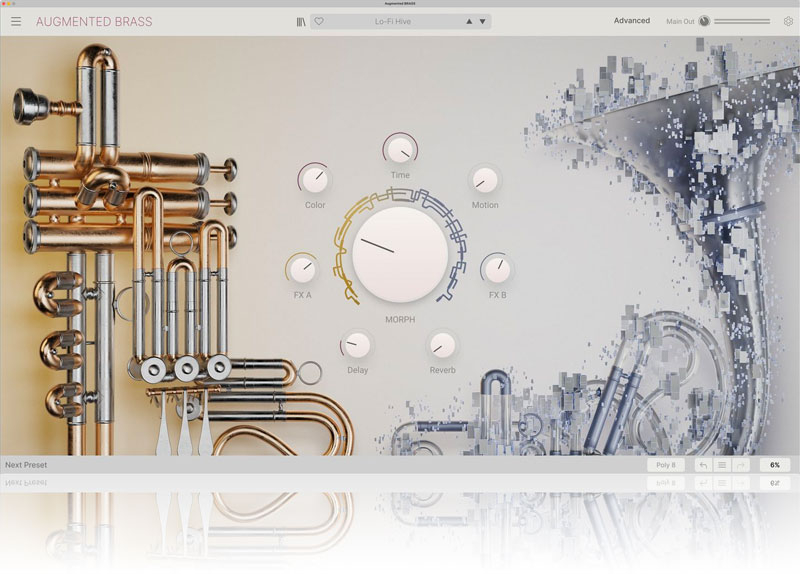
Task: Open the preset library browser
Action: click(302, 21)
